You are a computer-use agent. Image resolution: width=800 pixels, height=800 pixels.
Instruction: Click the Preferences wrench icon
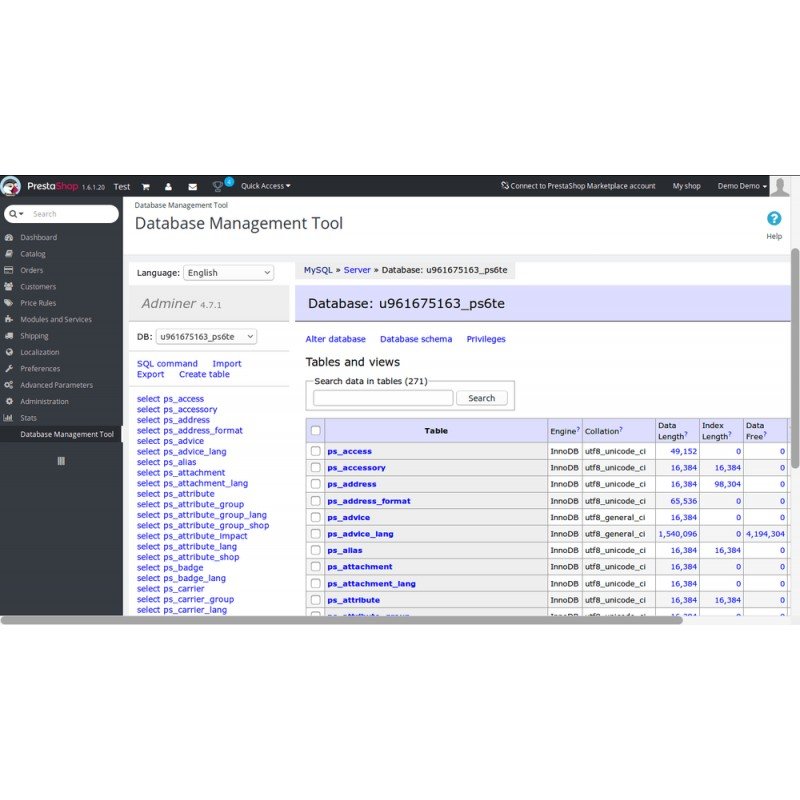[9, 368]
